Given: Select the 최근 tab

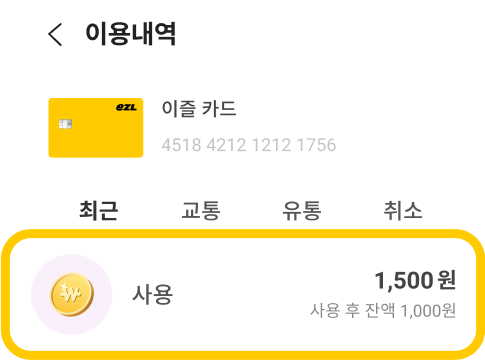Looking at the screenshot, I should 99,210.
